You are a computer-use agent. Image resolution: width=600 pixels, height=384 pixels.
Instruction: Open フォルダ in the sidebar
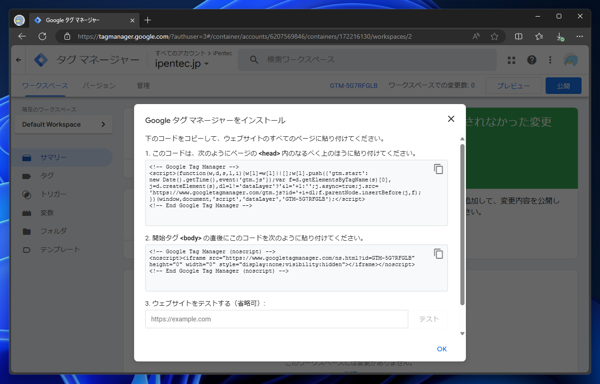pyautogui.click(x=62, y=231)
